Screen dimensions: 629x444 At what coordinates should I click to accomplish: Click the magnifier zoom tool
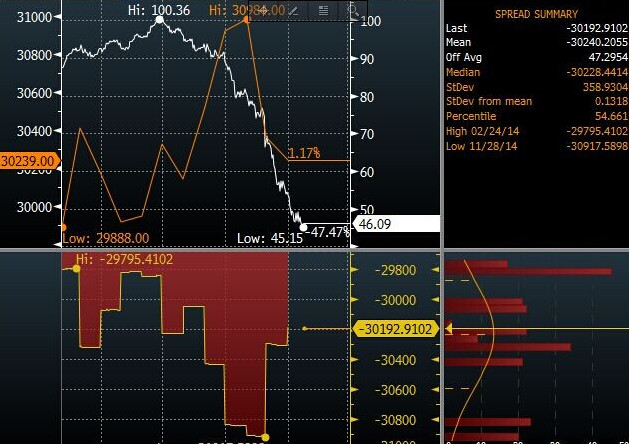coord(351,10)
